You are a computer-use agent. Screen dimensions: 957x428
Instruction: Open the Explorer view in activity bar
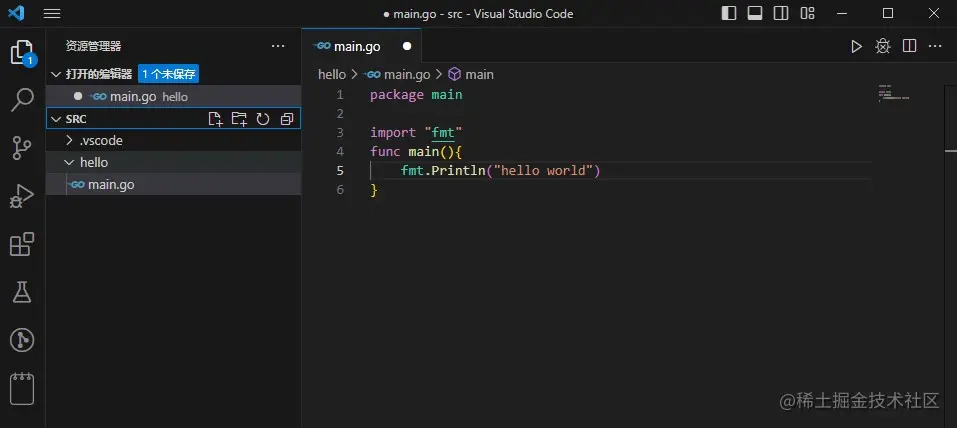[x=23, y=53]
